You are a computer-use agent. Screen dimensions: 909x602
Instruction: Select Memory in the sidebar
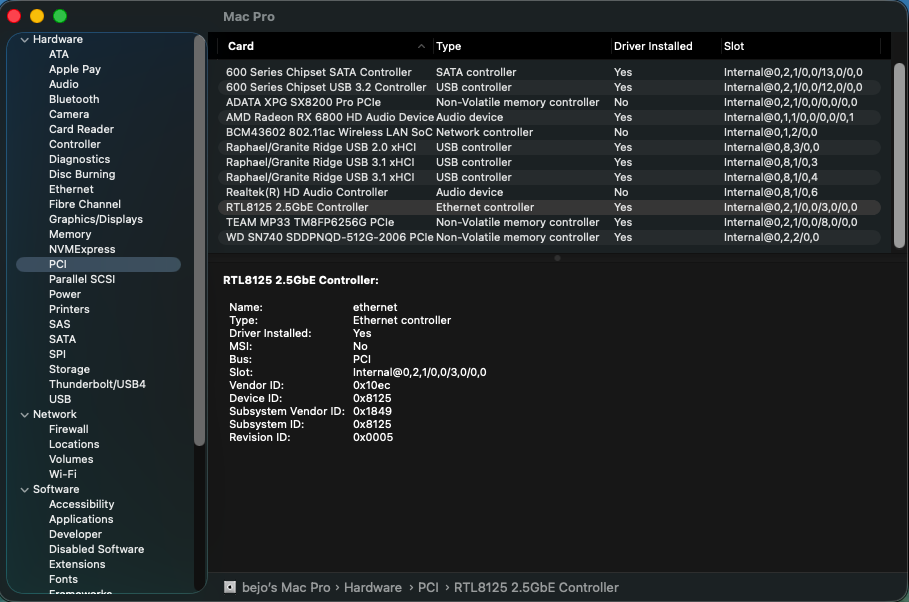tap(70, 234)
